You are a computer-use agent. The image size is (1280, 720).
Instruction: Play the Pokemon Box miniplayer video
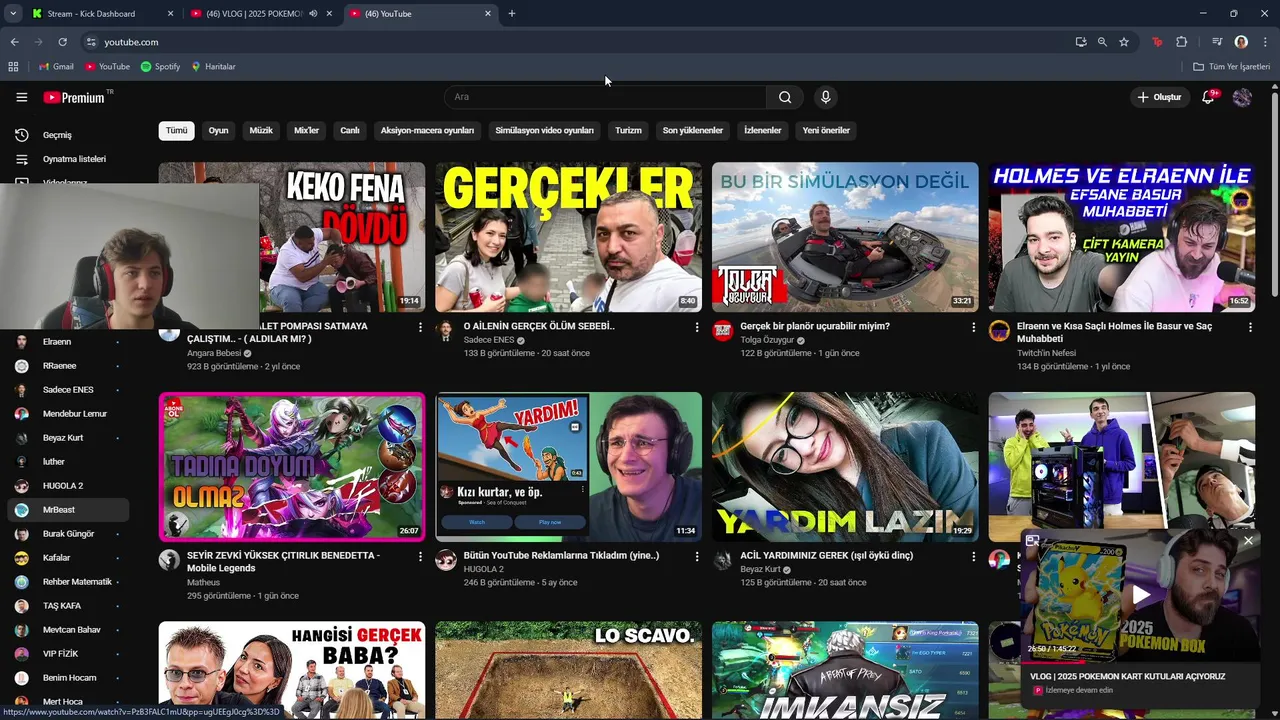click(1141, 595)
